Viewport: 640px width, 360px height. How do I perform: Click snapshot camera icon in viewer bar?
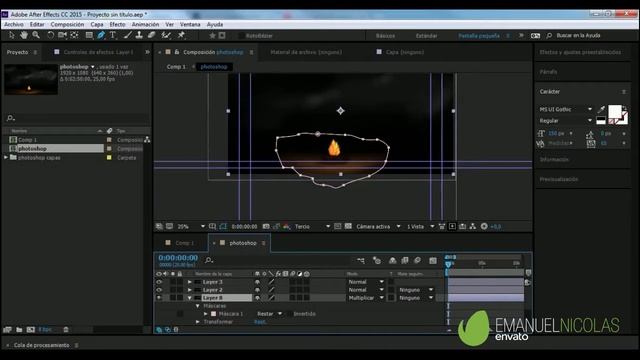266,226
